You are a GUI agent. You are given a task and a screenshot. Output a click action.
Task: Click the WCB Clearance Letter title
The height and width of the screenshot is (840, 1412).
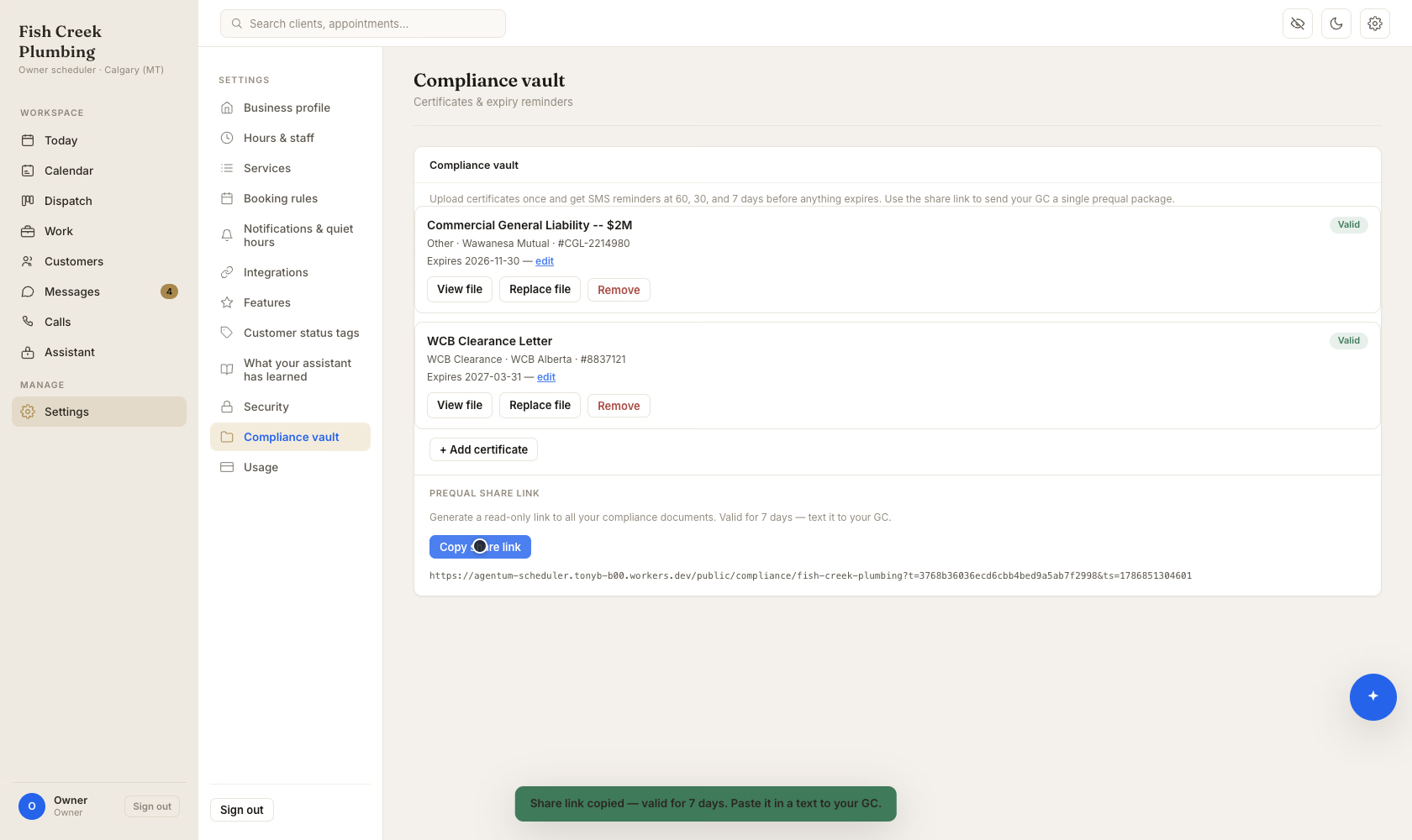tap(490, 341)
